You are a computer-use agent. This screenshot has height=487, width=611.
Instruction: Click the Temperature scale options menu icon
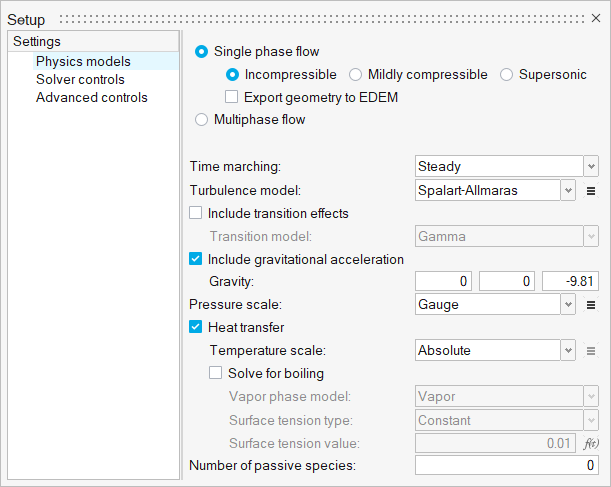click(591, 351)
